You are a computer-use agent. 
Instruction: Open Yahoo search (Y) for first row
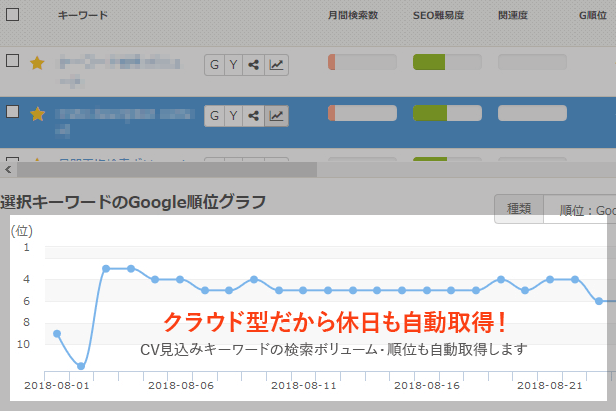pyautogui.click(x=233, y=65)
